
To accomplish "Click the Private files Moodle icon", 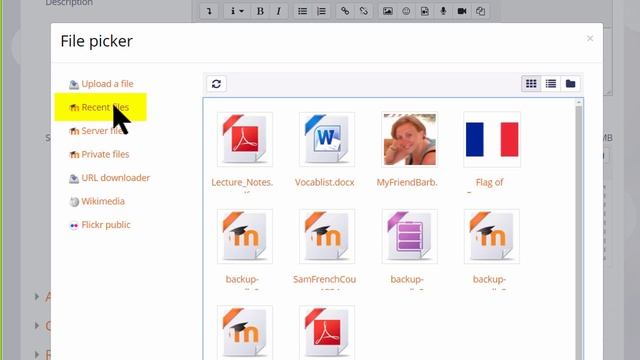I will 74,155.
